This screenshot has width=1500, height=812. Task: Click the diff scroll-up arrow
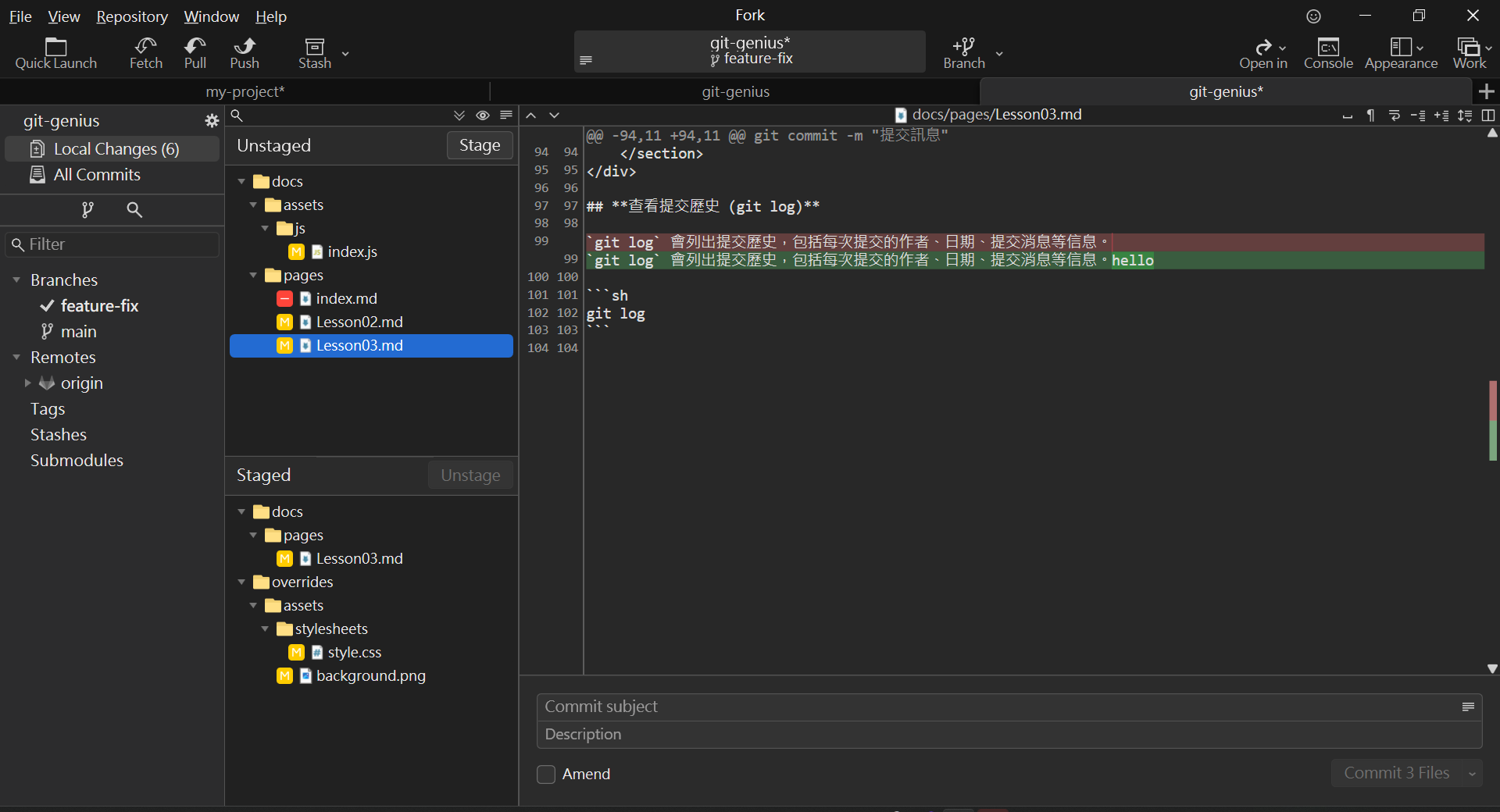click(x=1492, y=134)
